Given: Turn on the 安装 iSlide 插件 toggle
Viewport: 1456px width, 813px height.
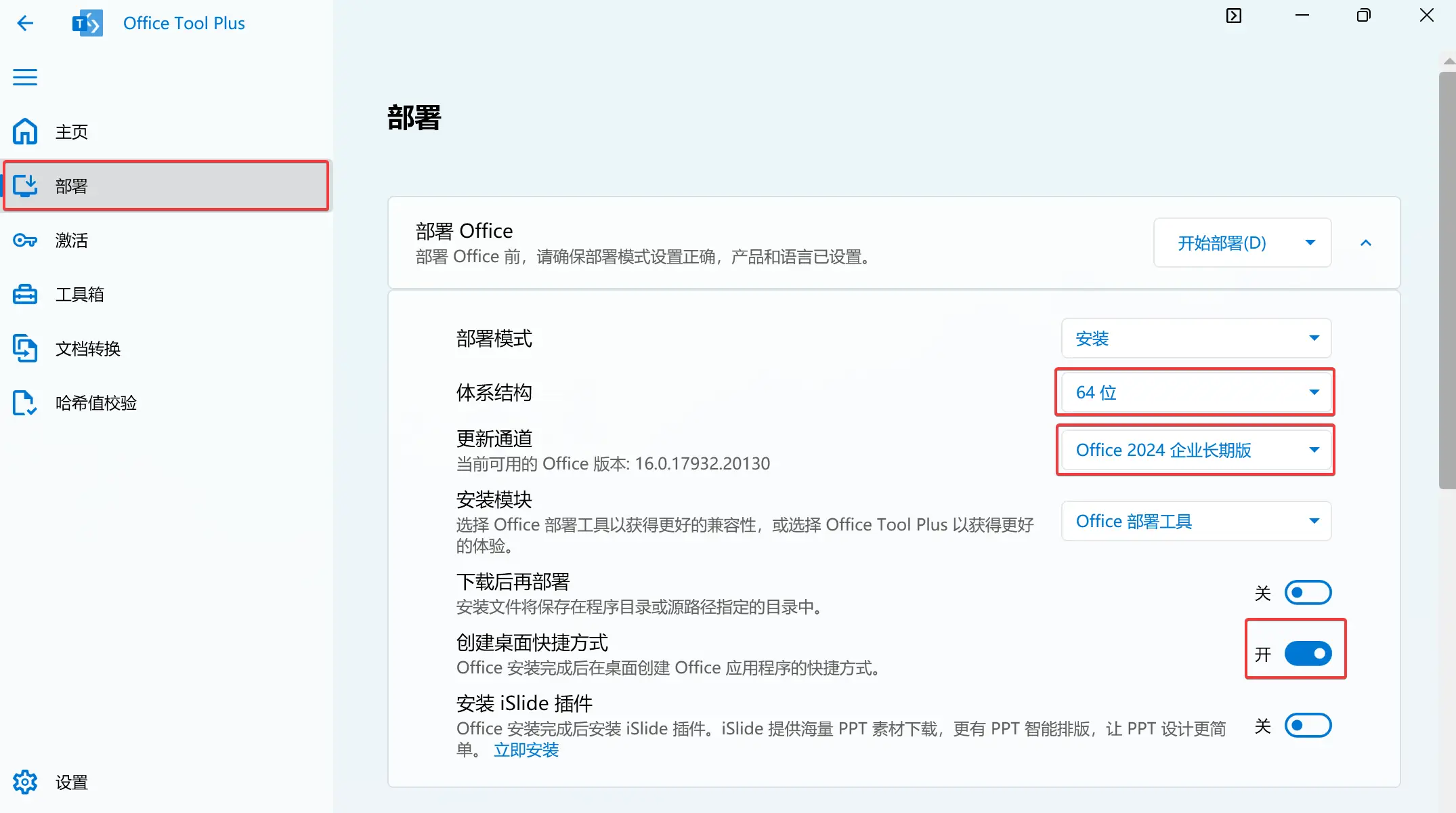Looking at the screenshot, I should tap(1308, 725).
